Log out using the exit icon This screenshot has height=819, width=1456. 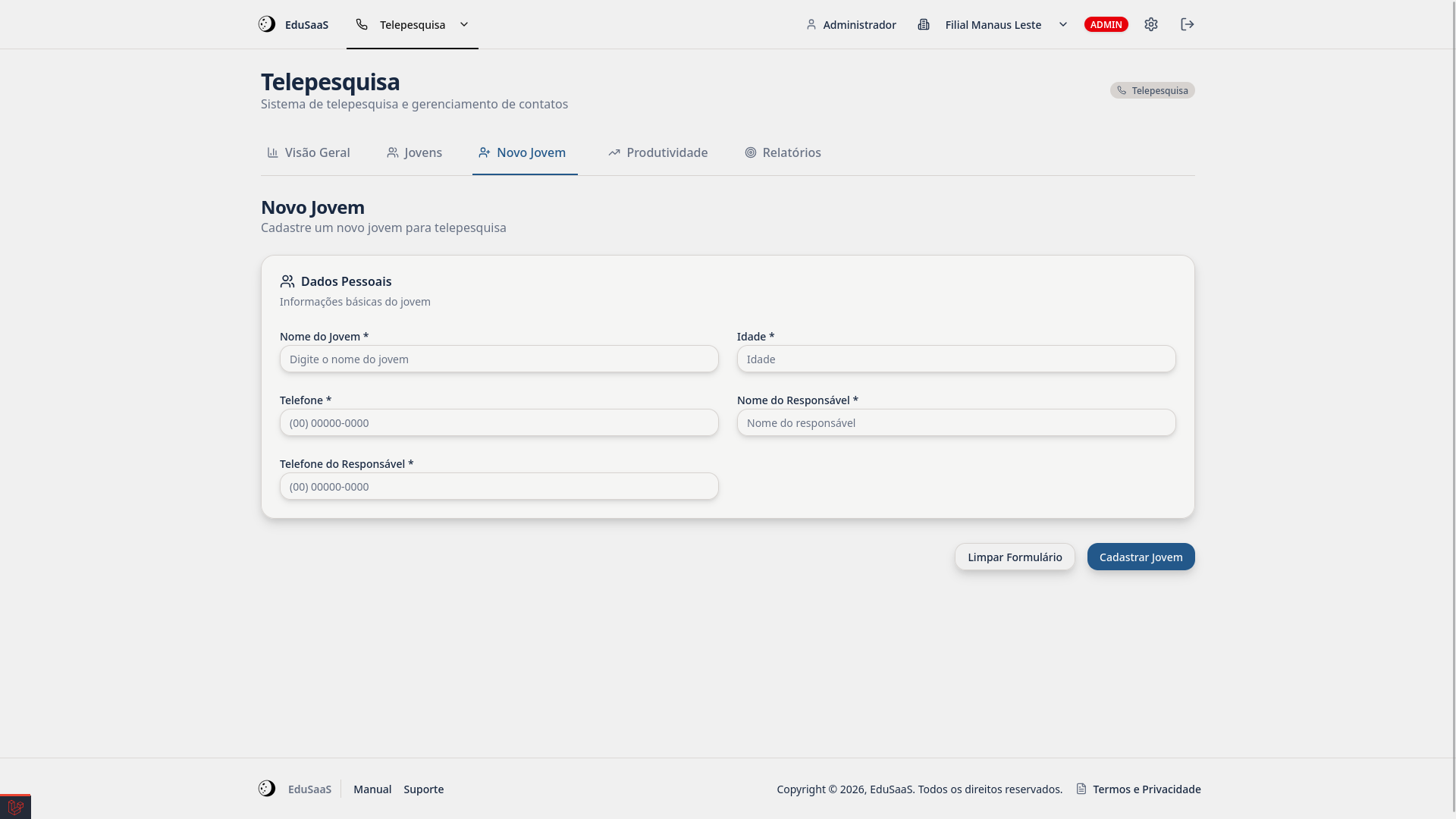[1187, 24]
